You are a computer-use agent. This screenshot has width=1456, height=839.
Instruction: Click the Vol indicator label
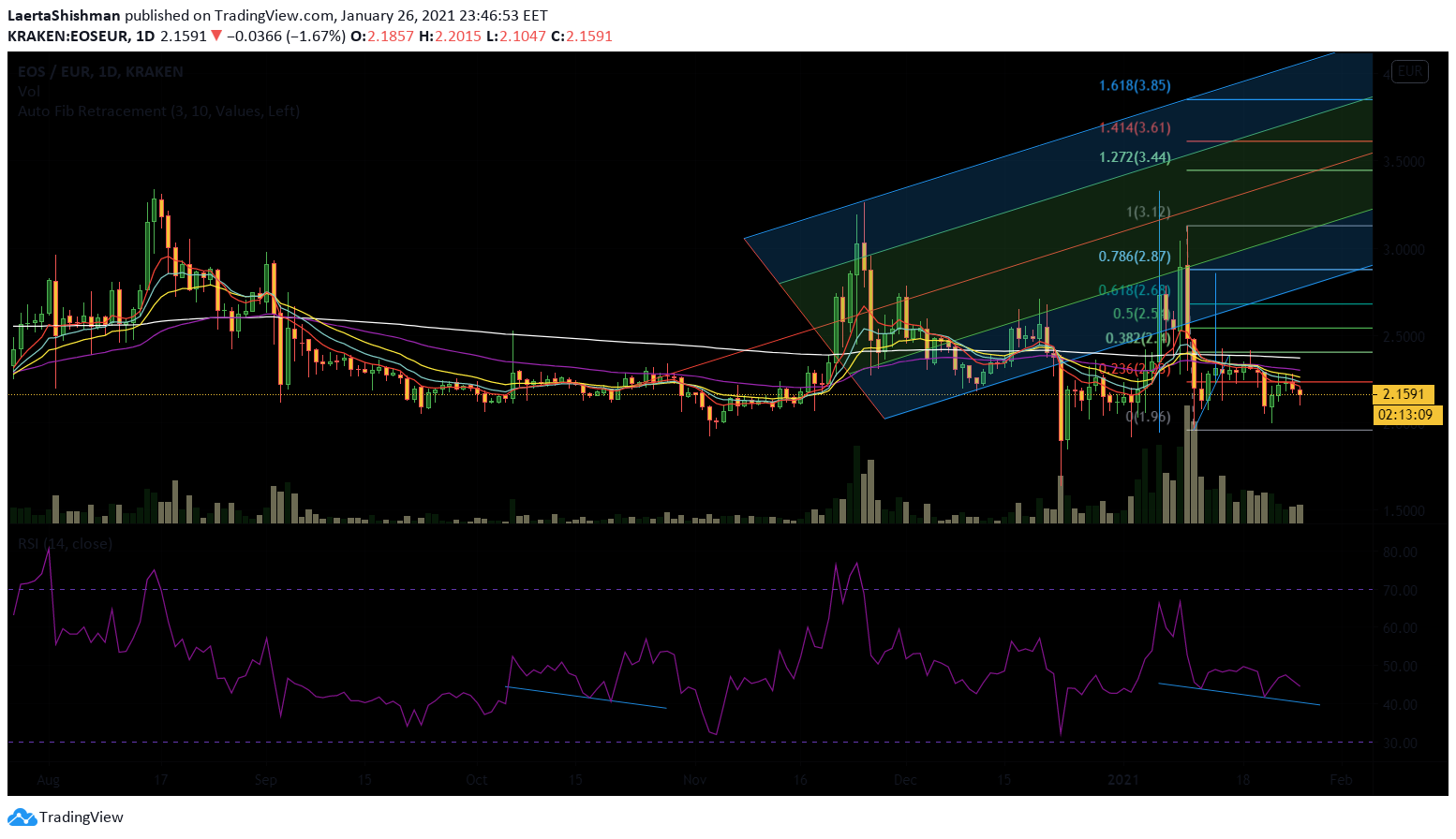pyautogui.click(x=29, y=92)
